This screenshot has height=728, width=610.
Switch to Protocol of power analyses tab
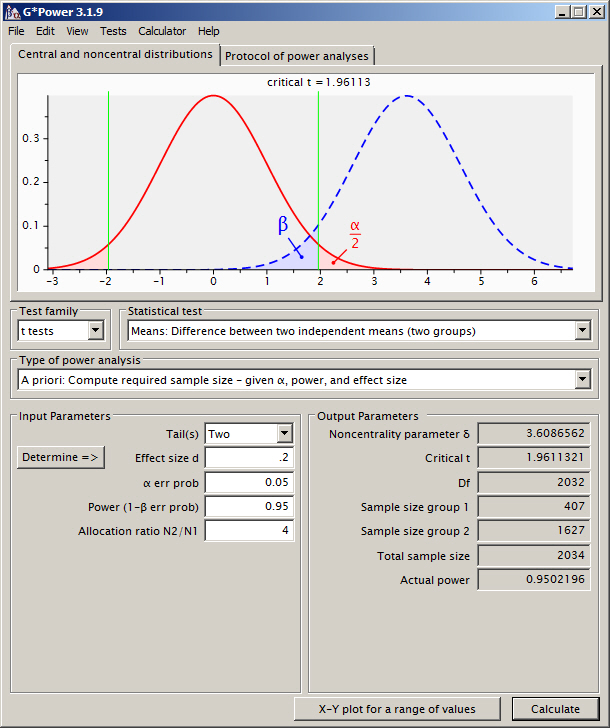coord(297,56)
